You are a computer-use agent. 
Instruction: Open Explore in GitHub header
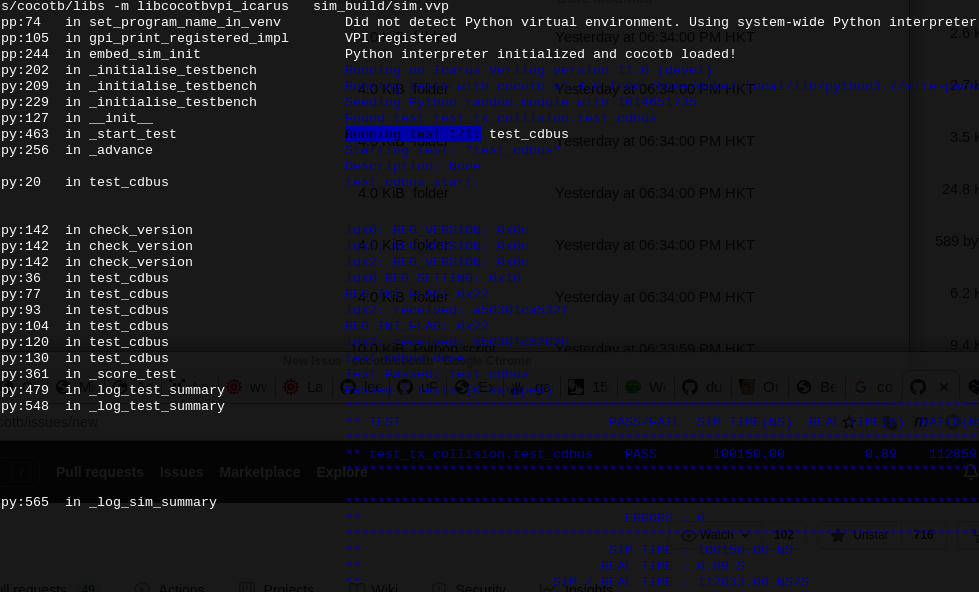342,472
